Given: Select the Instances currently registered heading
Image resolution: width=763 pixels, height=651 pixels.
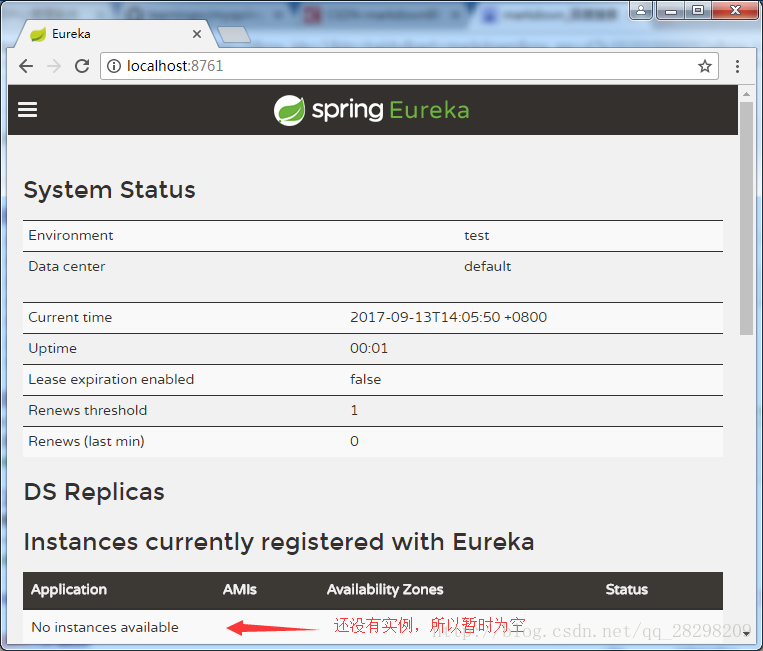Looking at the screenshot, I should coord(279,542).
